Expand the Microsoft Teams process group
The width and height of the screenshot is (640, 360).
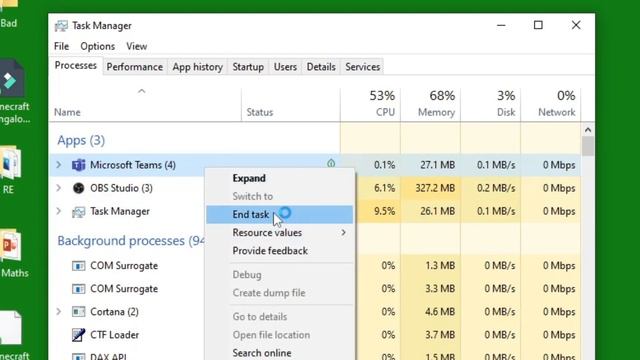[59, 165]
